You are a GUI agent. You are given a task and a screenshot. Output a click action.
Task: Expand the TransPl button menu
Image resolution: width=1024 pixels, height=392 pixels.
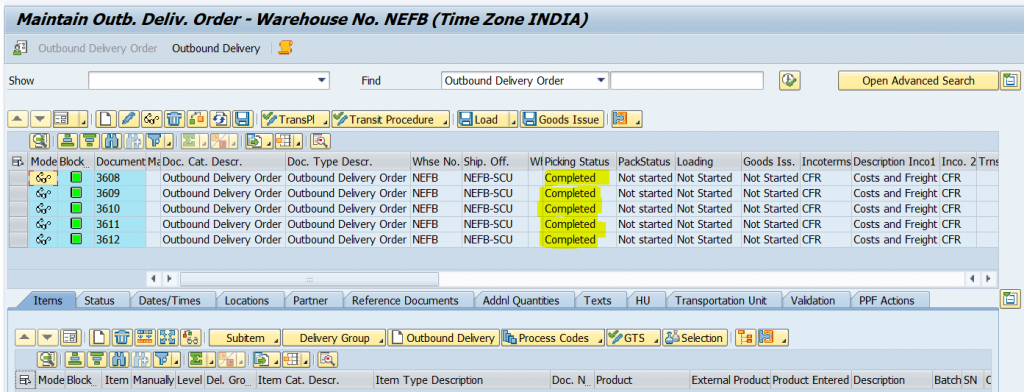coord(325,122)
